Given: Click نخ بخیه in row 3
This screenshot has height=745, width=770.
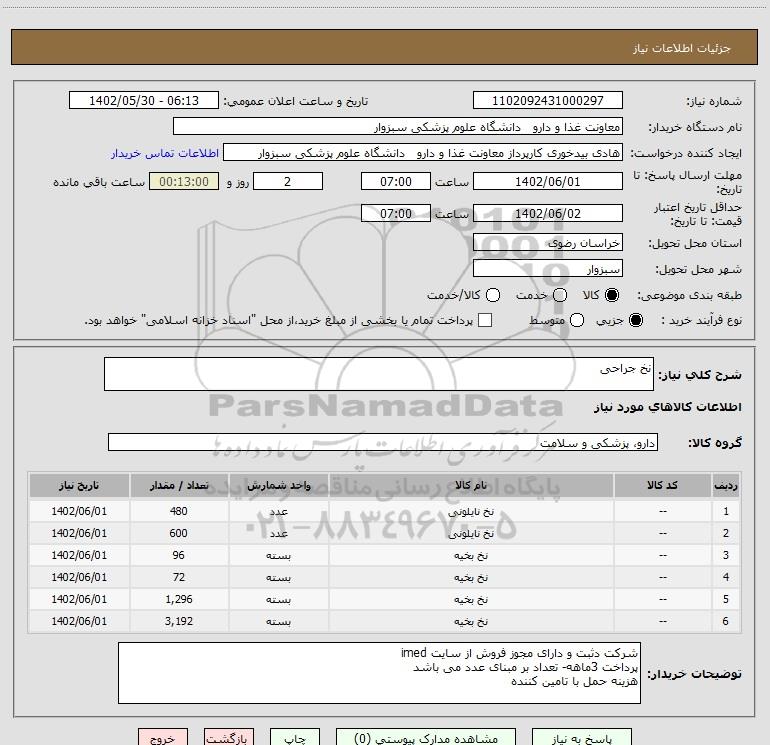Looking at the screenshot, I should tap(471, 555).
